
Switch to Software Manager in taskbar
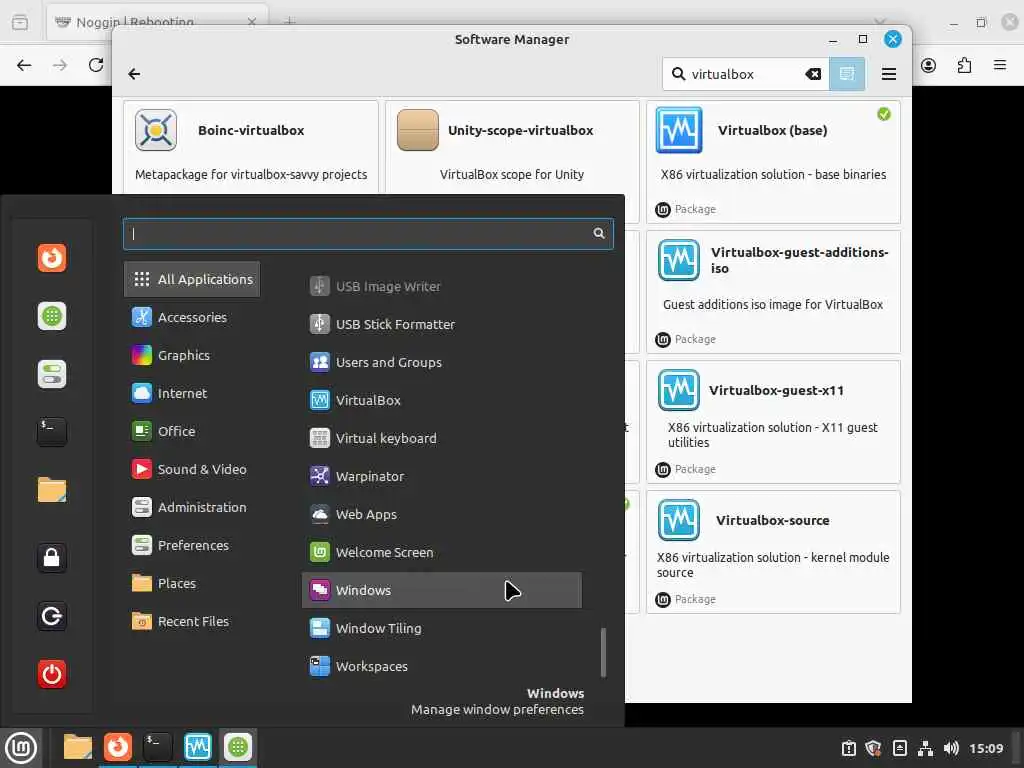pyautogui.click(x=238, y=747)
